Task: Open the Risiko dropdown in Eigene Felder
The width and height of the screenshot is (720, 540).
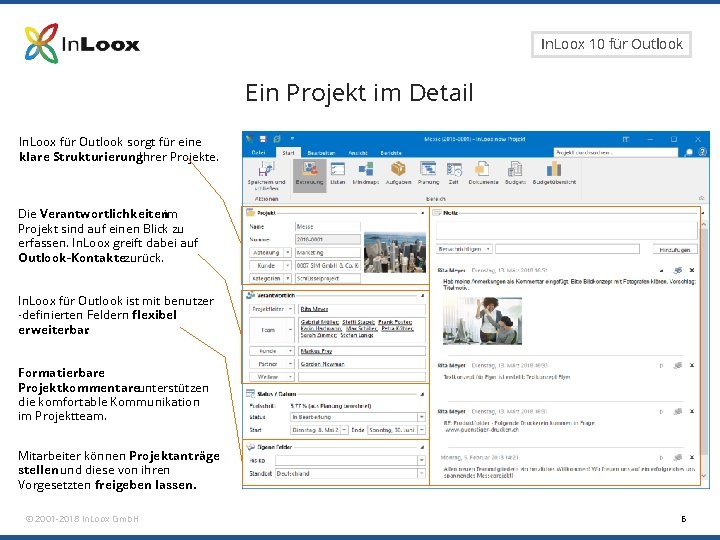Action: [421, 460]
